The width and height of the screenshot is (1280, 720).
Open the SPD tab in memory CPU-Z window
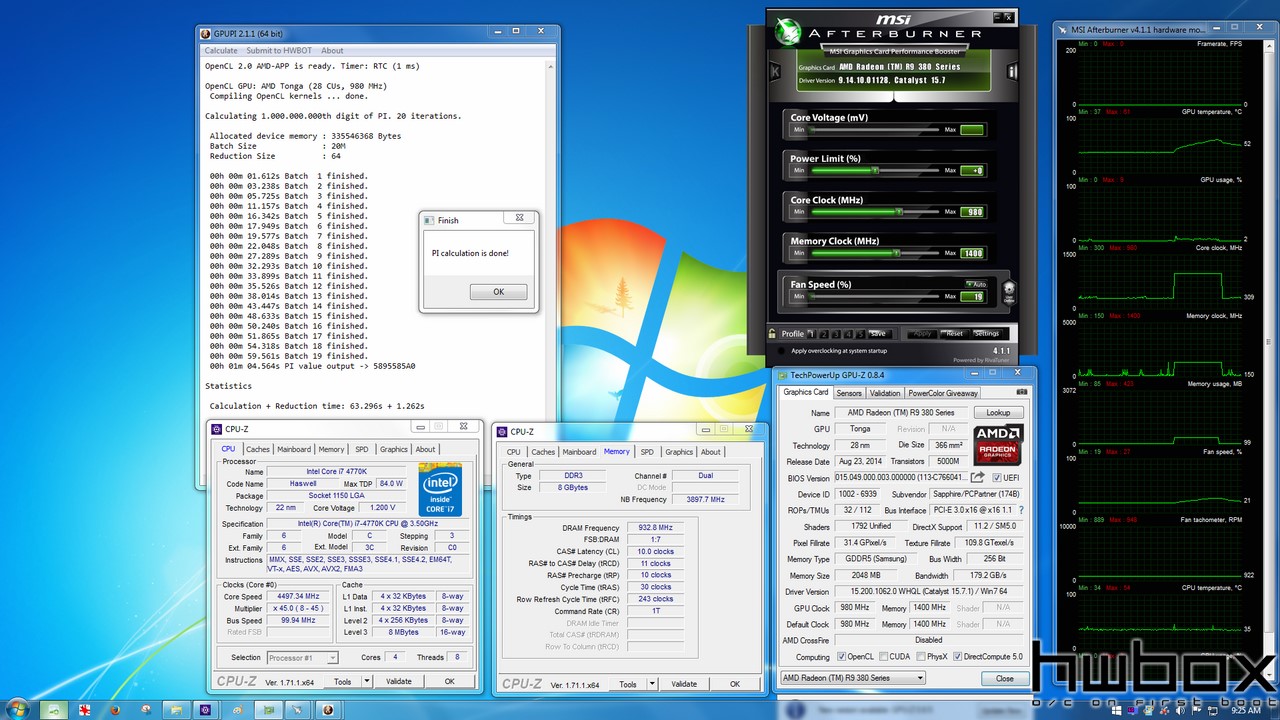click(647, 452)
